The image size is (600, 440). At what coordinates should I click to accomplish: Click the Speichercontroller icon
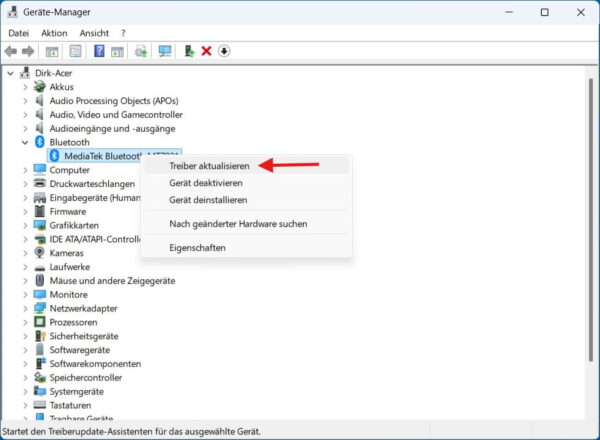click(x=40, y=377)
